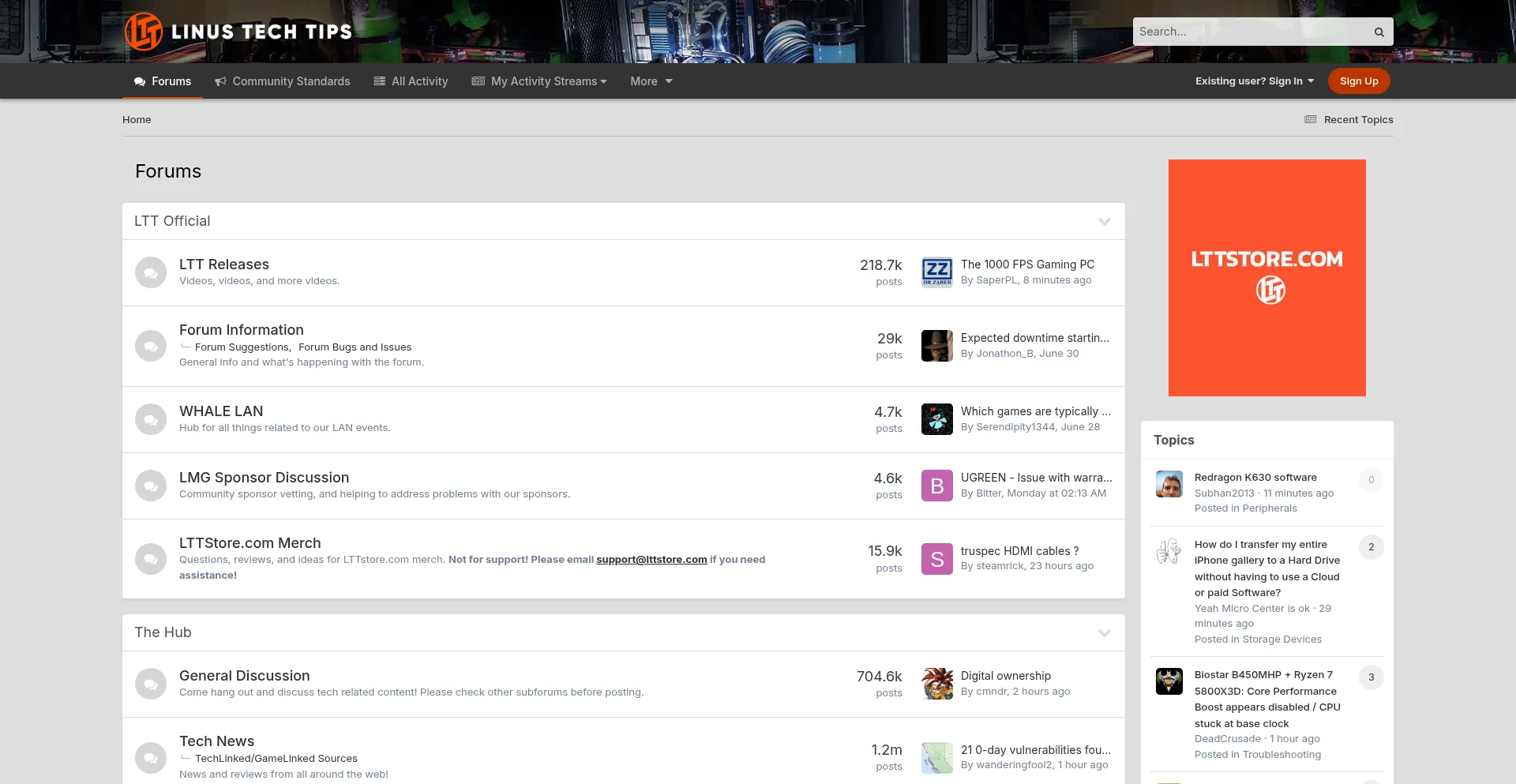Click the Linus Tech Tips logo
Viewport: 1516px width, 784px height.
click(x=238, y=32)
